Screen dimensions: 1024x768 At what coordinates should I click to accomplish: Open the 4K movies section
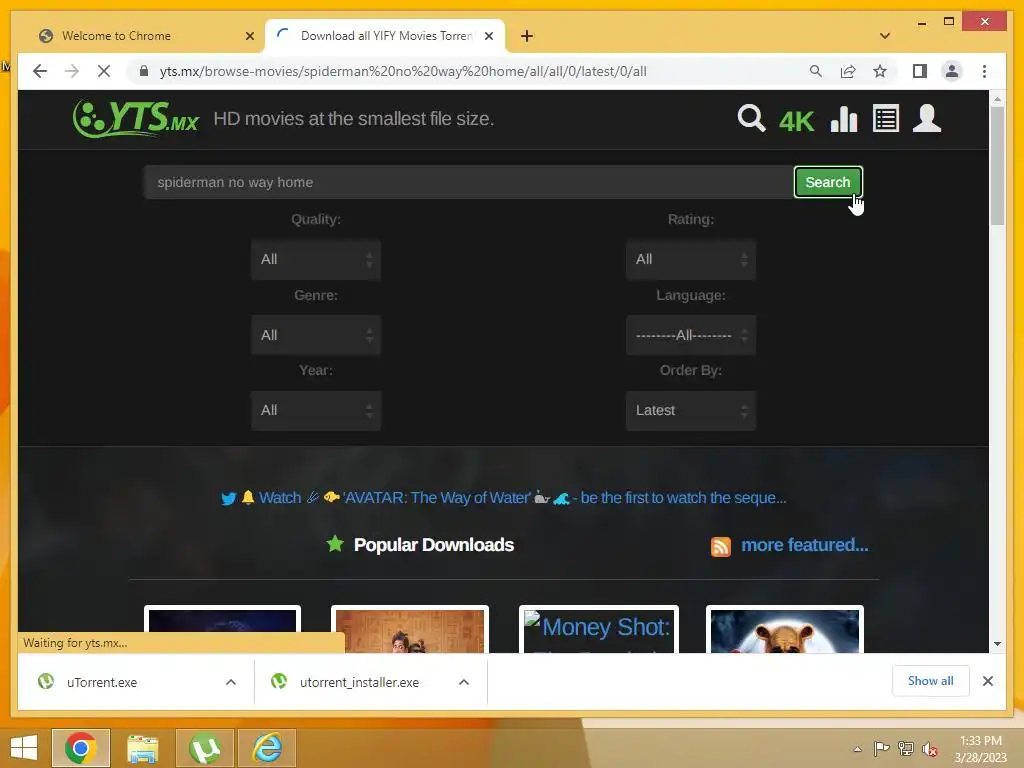(796, 121)
